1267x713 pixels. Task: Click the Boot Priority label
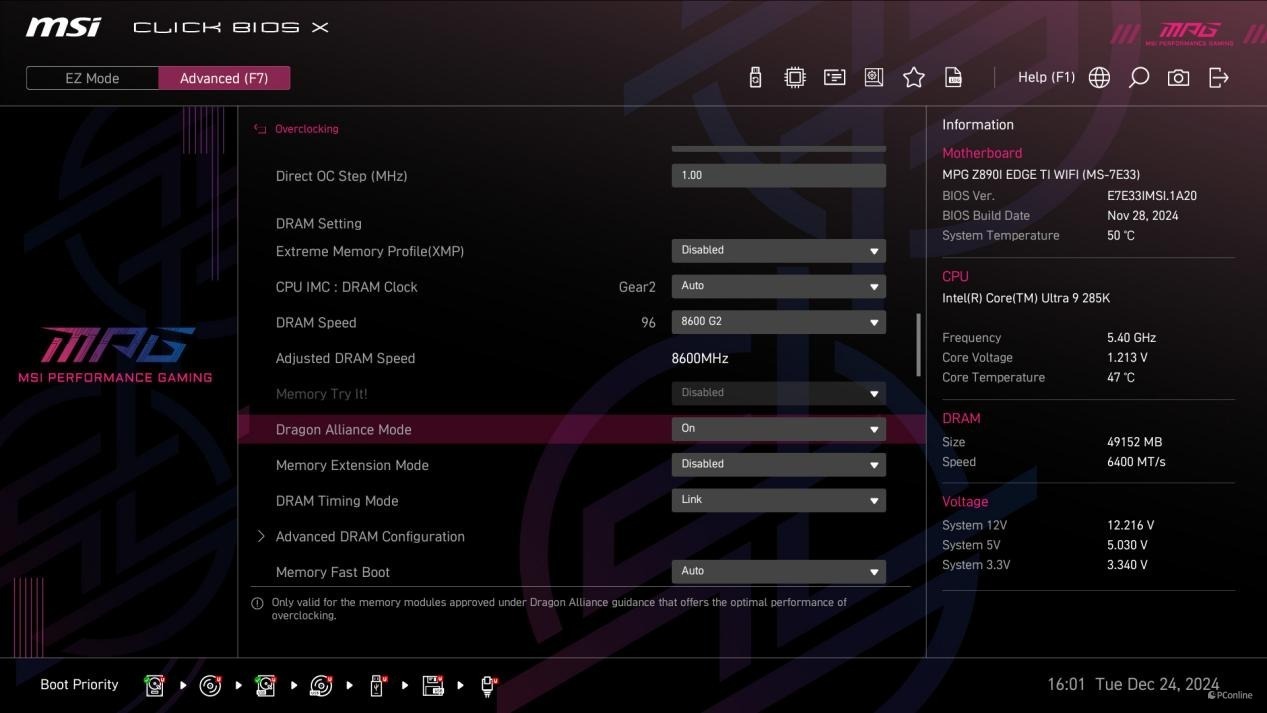[x=79, y=685]
